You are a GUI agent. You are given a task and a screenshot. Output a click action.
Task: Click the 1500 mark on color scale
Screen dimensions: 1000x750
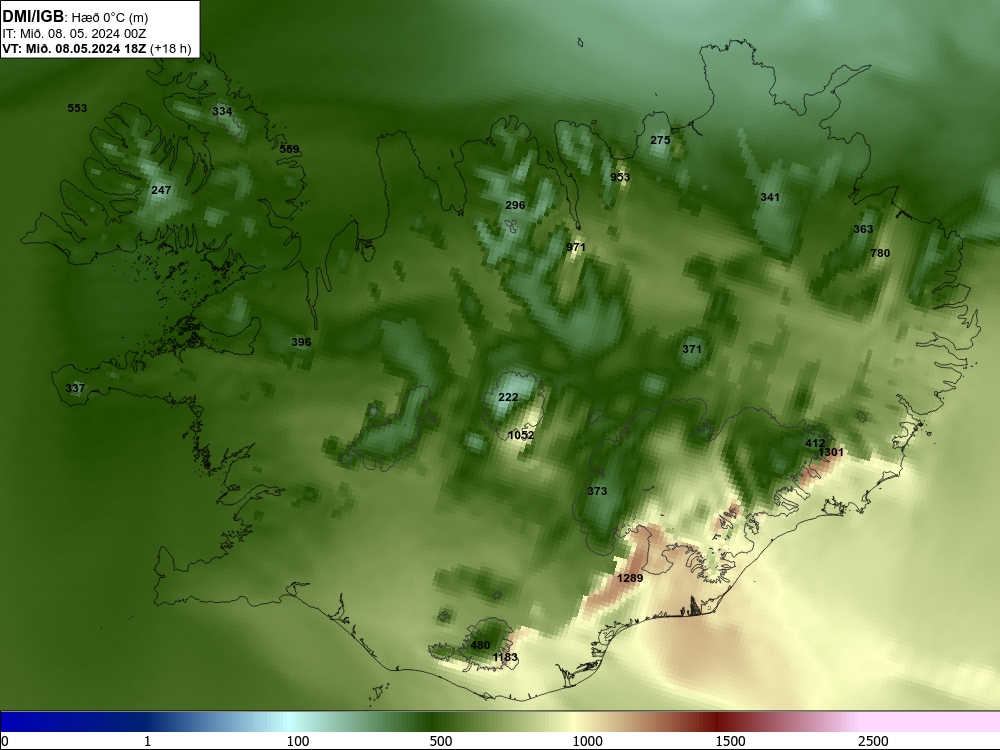coord(730,741)
